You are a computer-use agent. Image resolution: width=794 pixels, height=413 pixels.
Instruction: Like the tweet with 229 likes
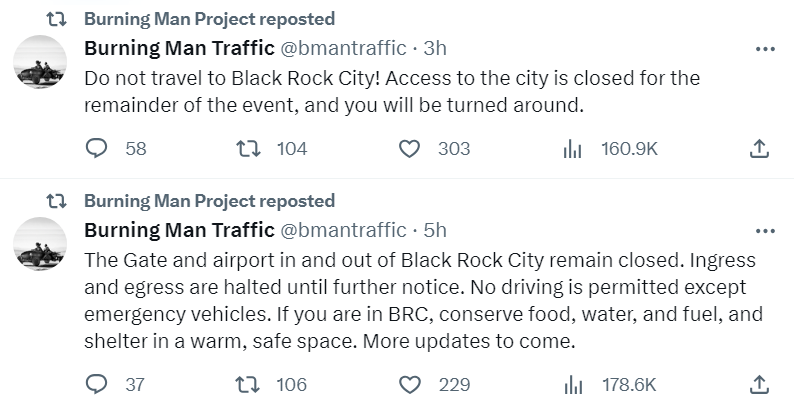pyautogui.click(x=409, y=385)
